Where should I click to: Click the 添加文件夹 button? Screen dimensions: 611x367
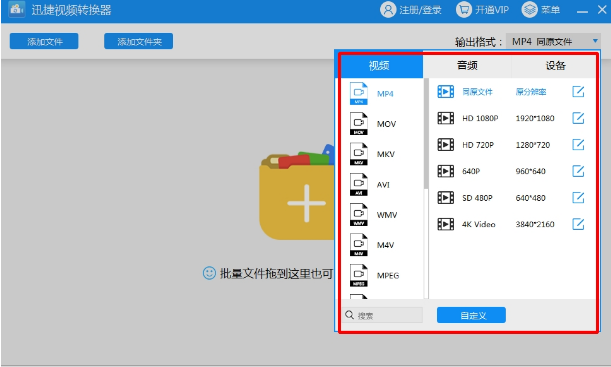click(x=138, y=41)
